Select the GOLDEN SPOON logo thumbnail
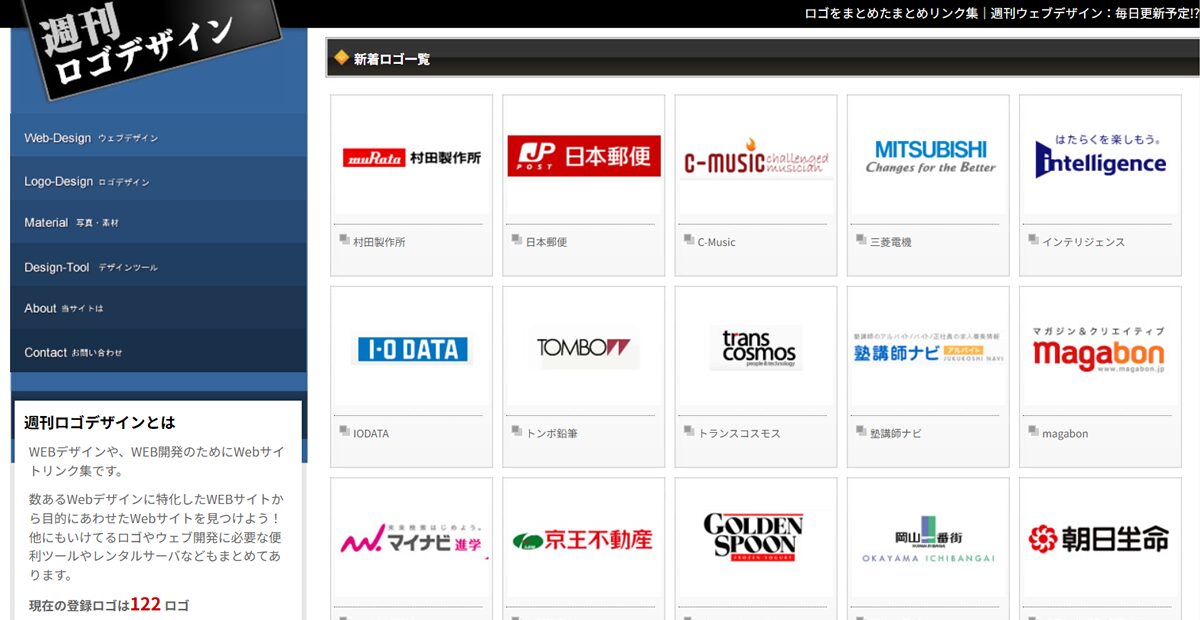This screenshot has height=620, width=1200. [x=756, y=540]
